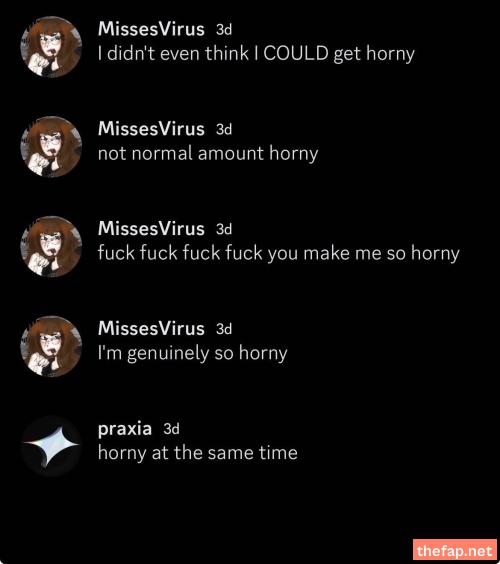Select 3d timestamp above 'I'm genuinely so' message

224,329
